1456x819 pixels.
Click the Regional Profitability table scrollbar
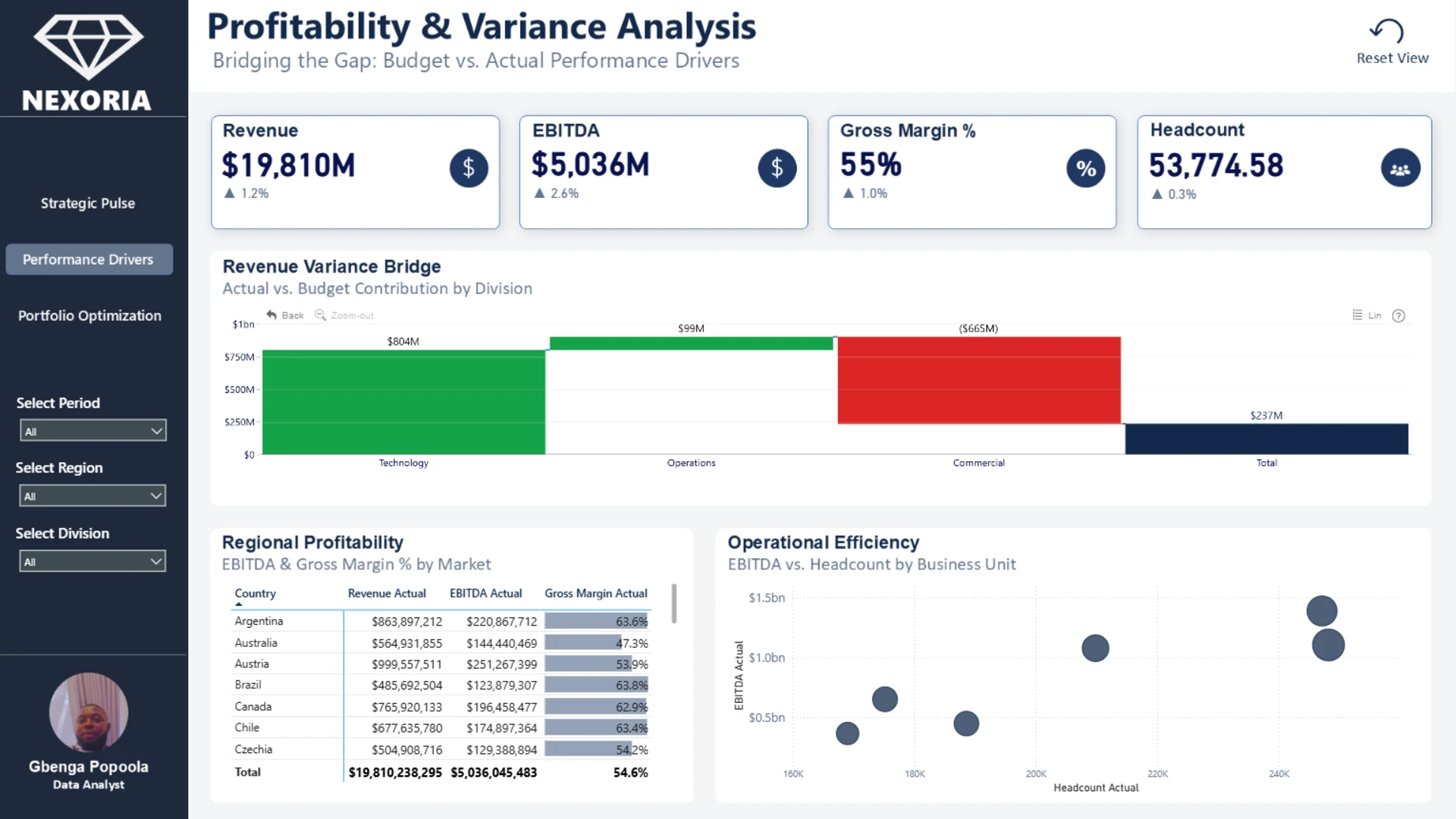pos(673,604)
